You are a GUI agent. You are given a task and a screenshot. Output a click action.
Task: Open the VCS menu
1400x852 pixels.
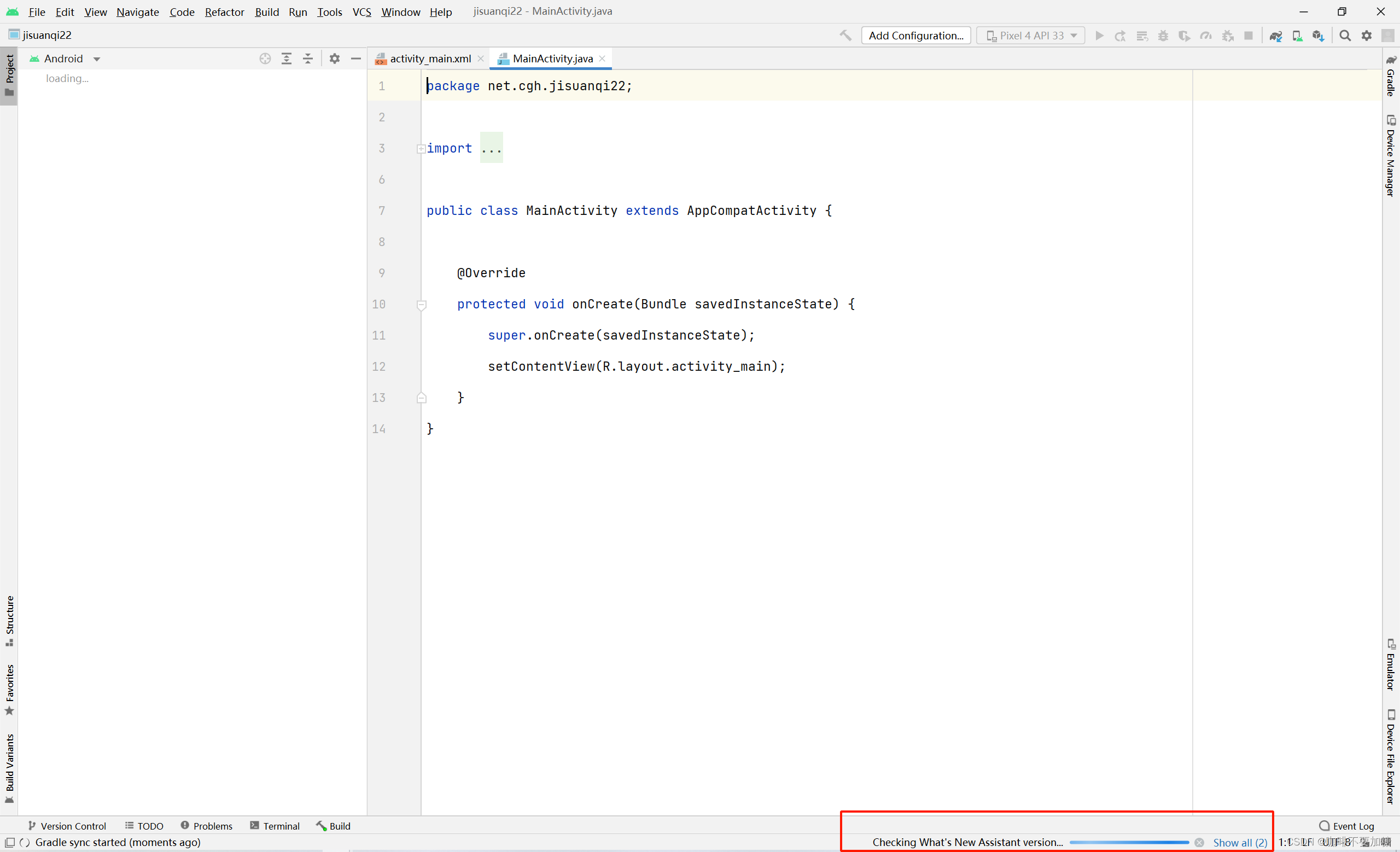[x=362, y=12]
